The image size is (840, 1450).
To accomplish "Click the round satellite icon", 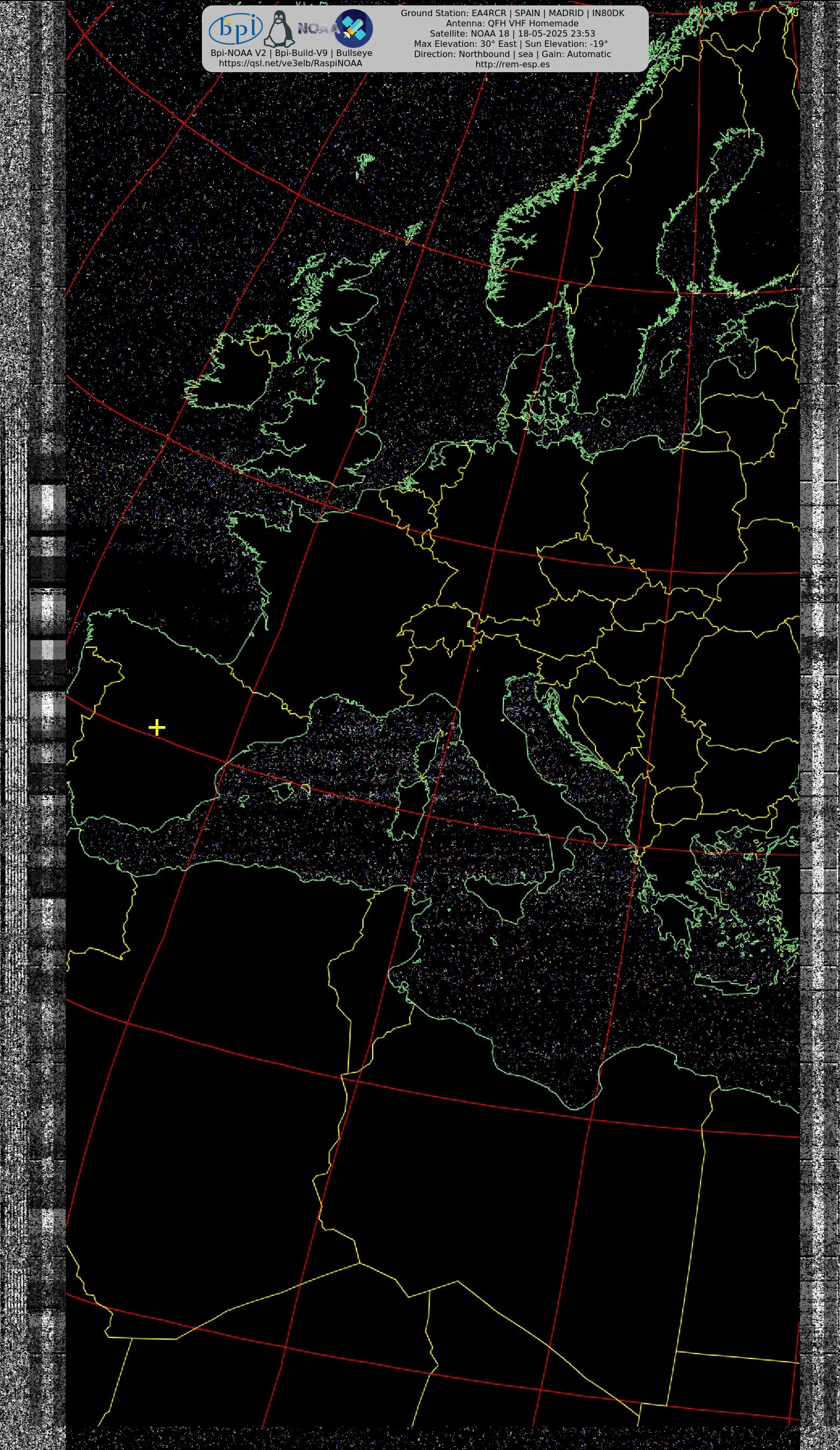I will coord(353,28).
